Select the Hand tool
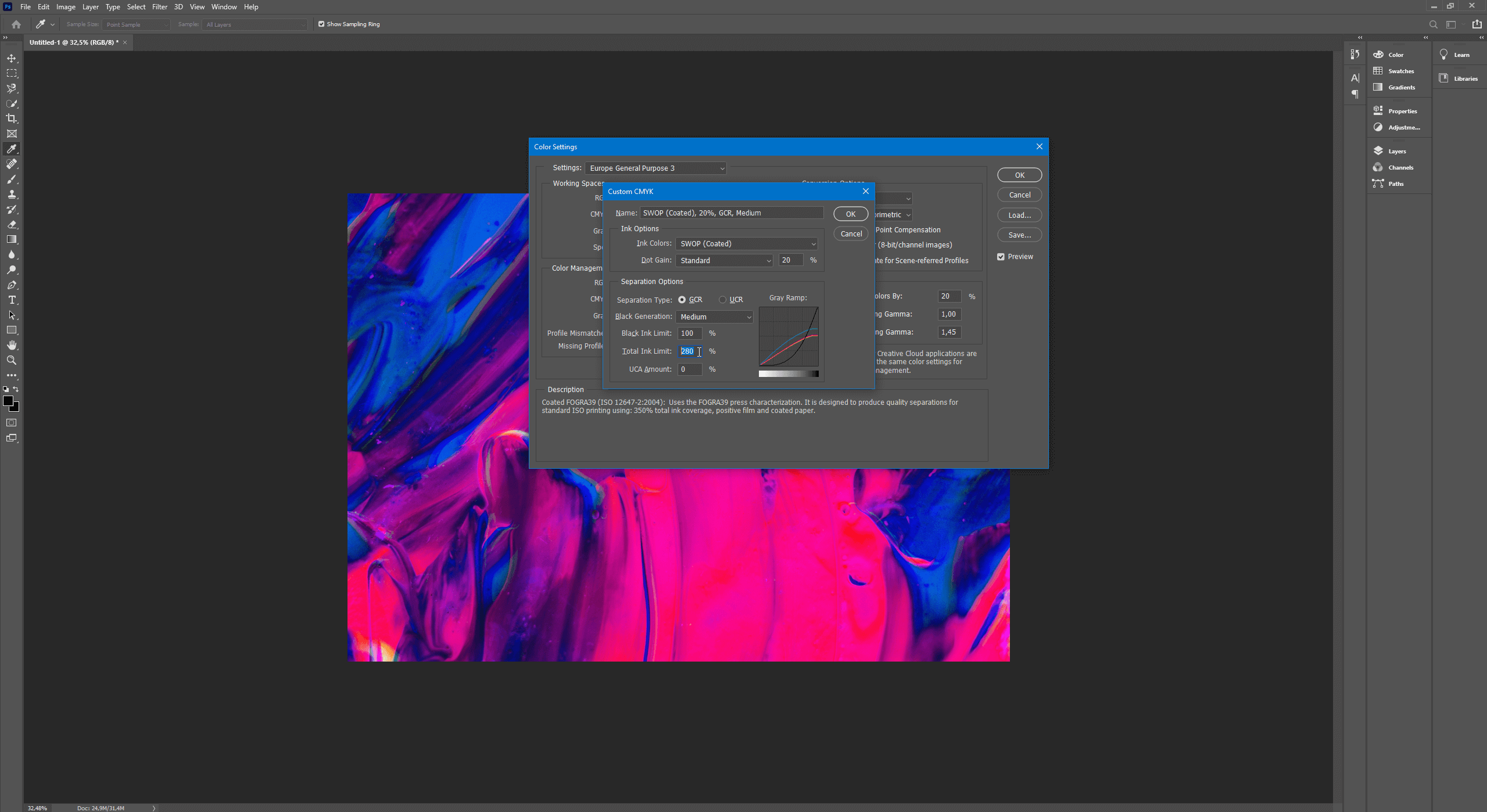1487x812 pixels. point(12,345)
